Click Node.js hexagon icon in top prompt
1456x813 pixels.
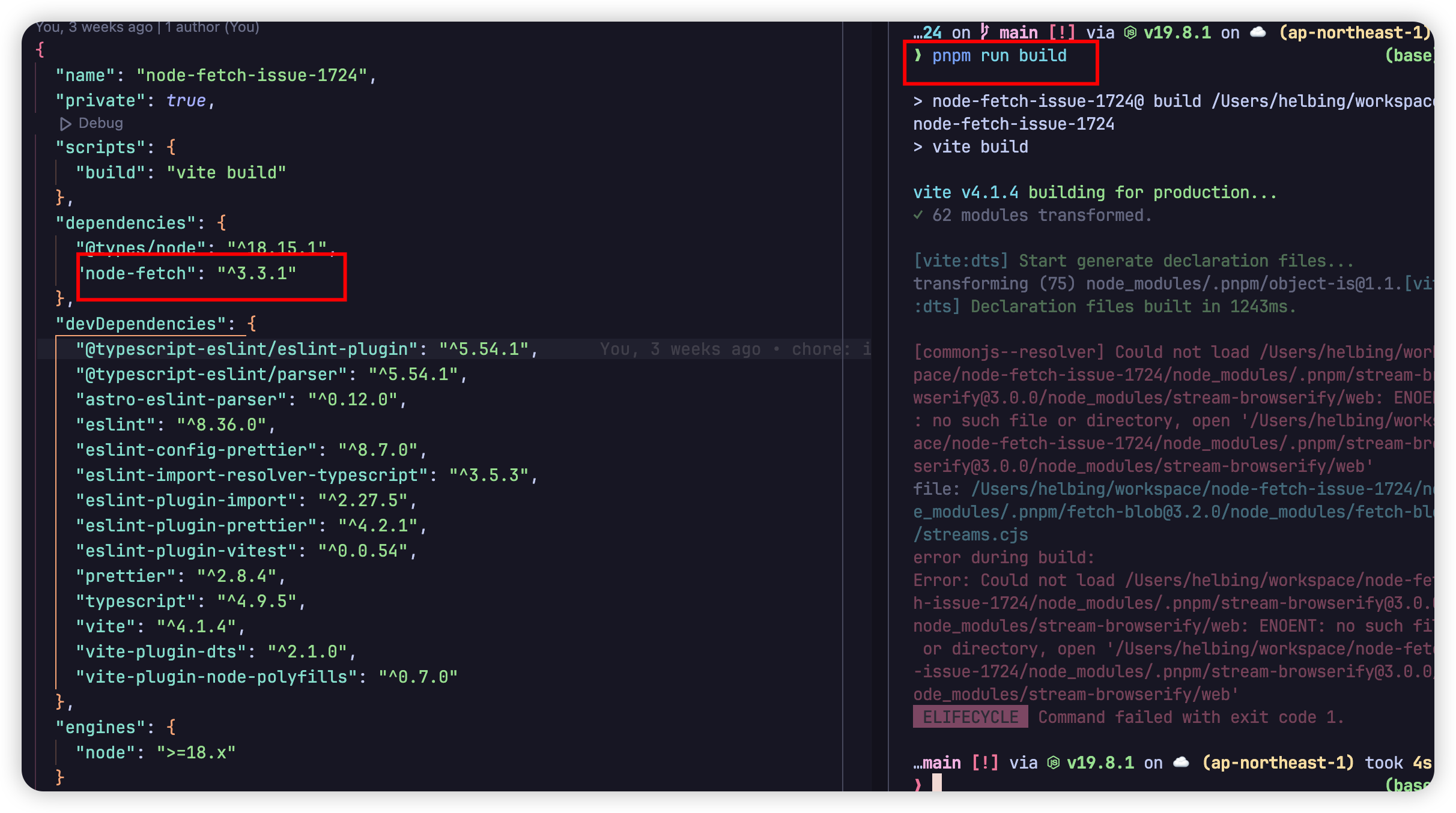(x=1130, y=32)
